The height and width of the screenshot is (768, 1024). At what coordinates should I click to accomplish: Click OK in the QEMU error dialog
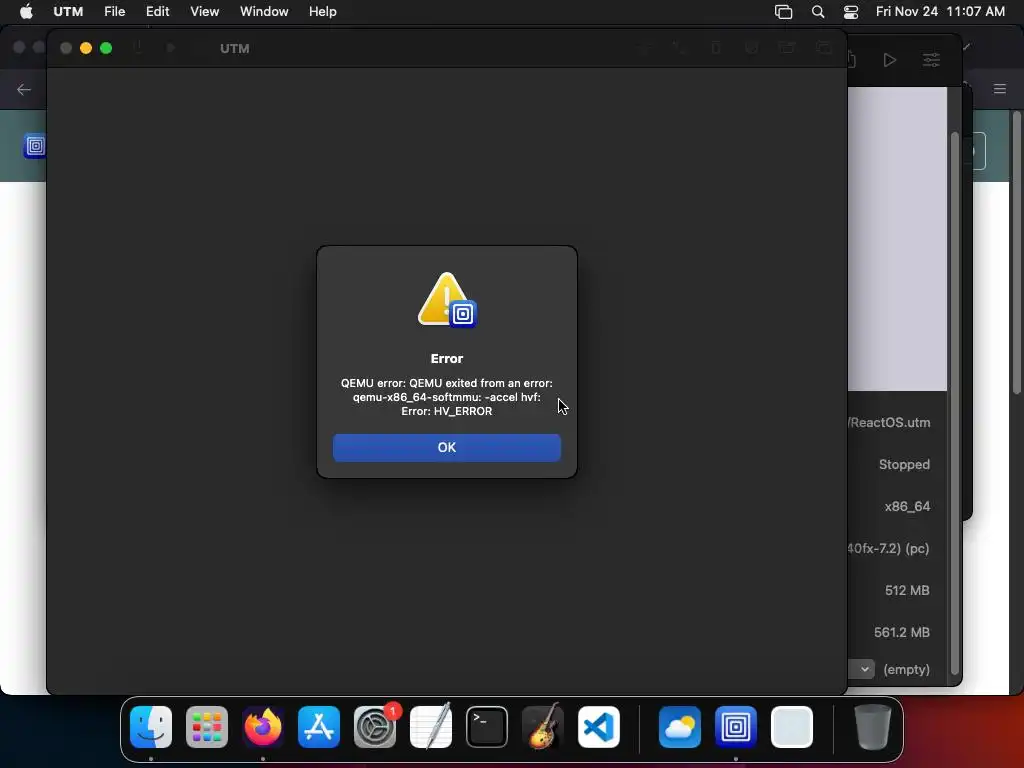tap(447, 447)
